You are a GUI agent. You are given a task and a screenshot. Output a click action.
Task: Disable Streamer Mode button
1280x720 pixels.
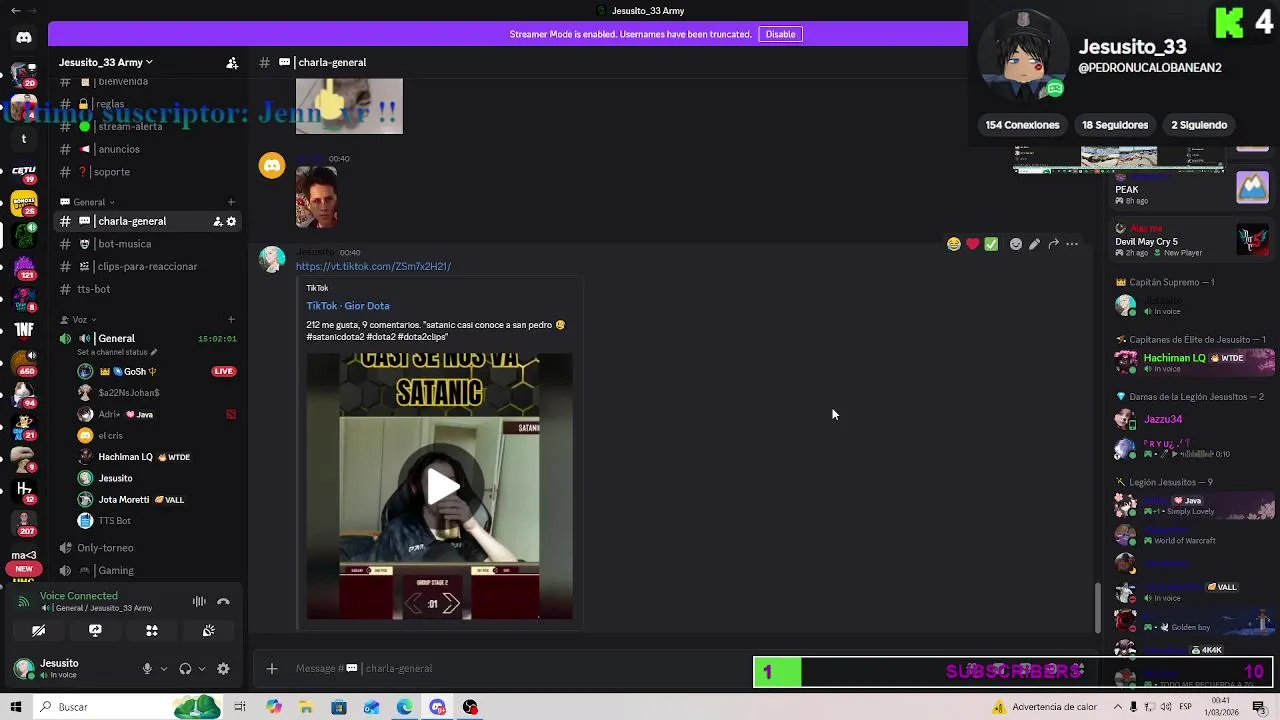click(x=780, y=34)
